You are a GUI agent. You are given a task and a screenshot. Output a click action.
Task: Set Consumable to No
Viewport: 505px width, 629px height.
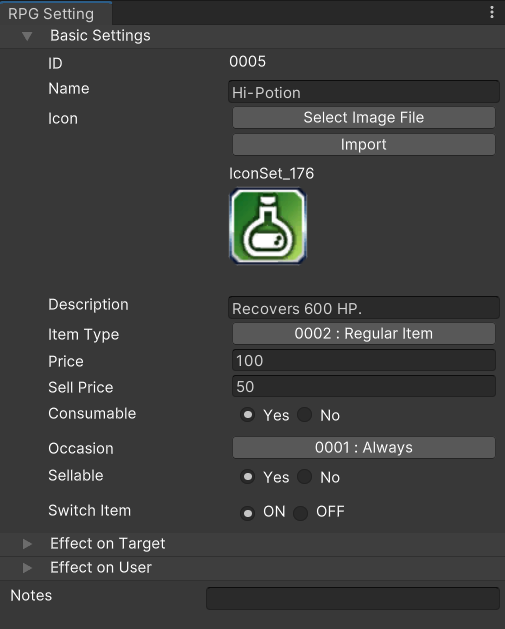click(x=304, y=415)
